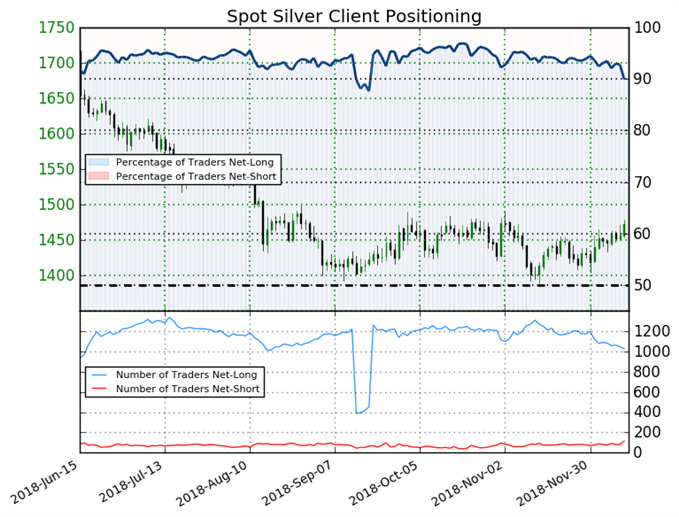This screenshot has height=517, width=679.
Task: Click the 60 percent axis label
Action: click(x=643, y=234)
